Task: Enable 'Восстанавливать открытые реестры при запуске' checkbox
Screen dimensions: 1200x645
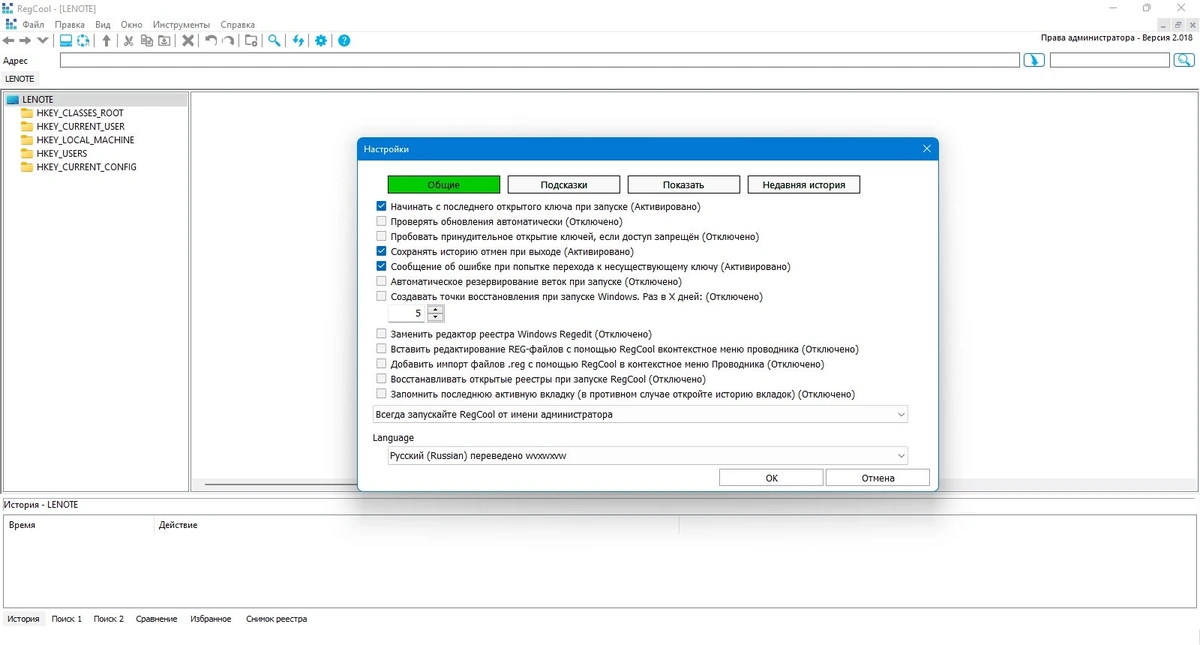Action: 381,380
